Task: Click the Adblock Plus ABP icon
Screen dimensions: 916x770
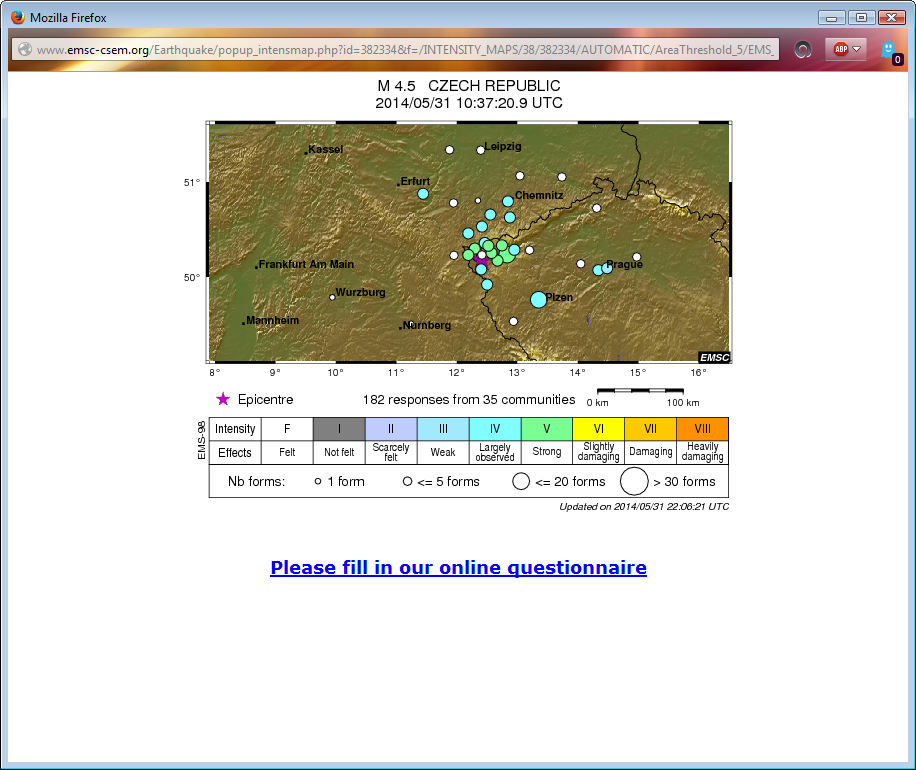Action: coord(841,49)
